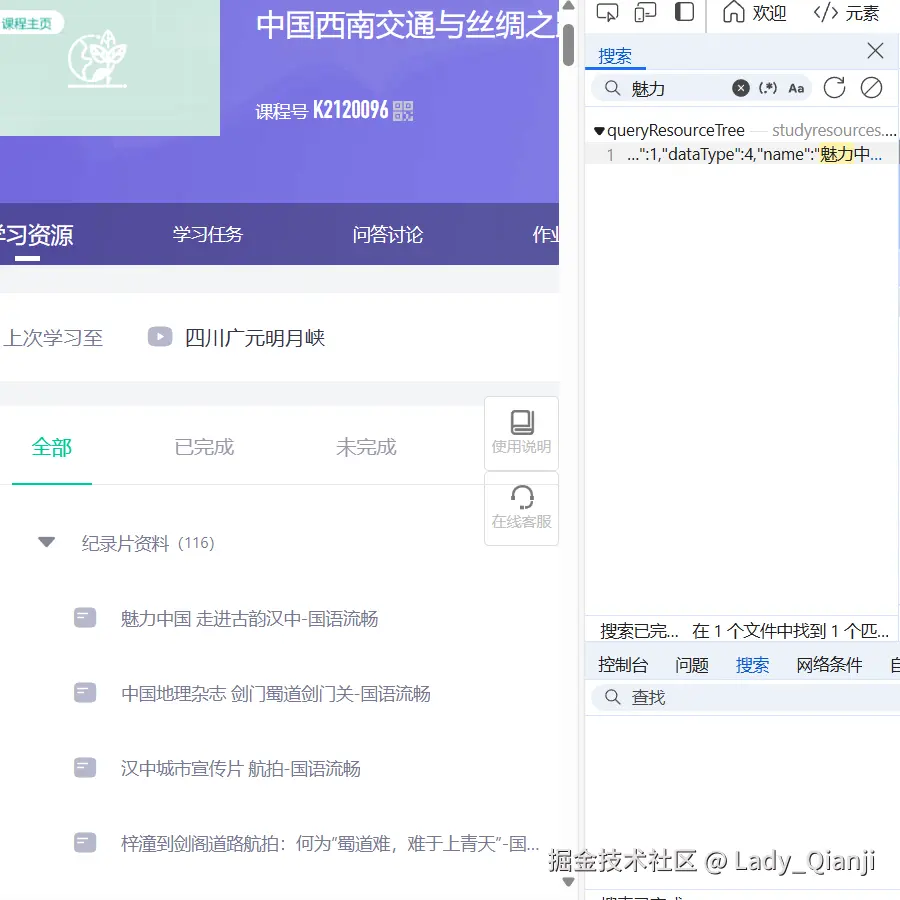
Task: Switch to the 控制台 console drawer tab
Action: (623, 665)
